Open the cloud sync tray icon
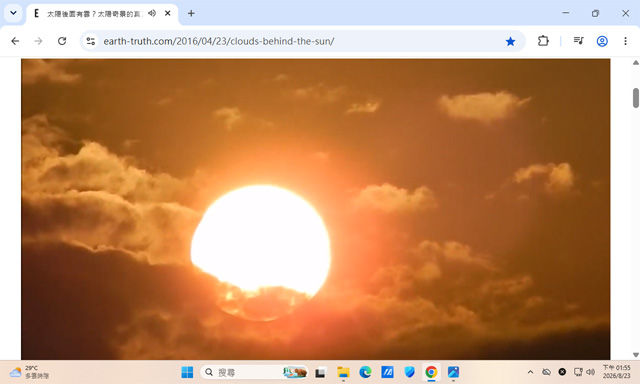The image size is (640, 384). [546, 372]
